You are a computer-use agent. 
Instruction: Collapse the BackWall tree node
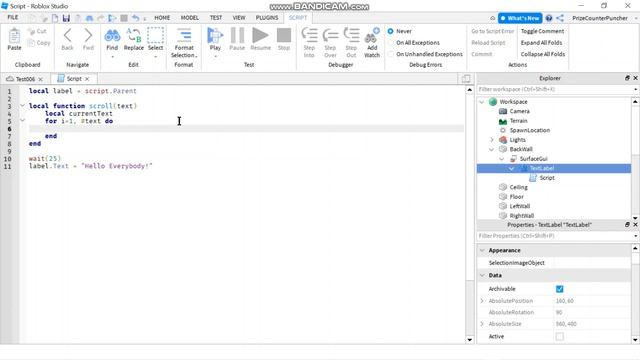click(492, 149)
